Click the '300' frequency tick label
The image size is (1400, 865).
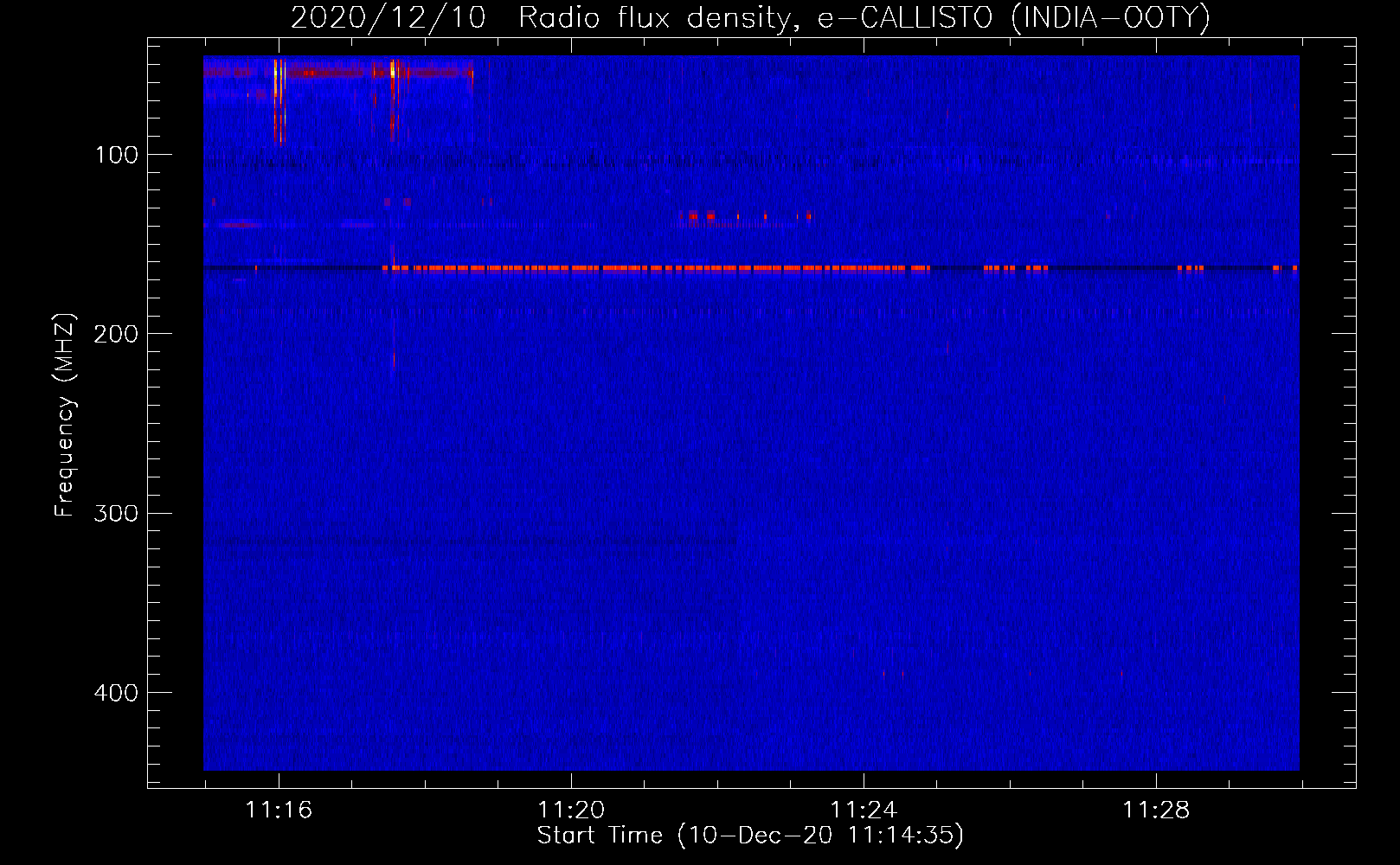(116, 513)
